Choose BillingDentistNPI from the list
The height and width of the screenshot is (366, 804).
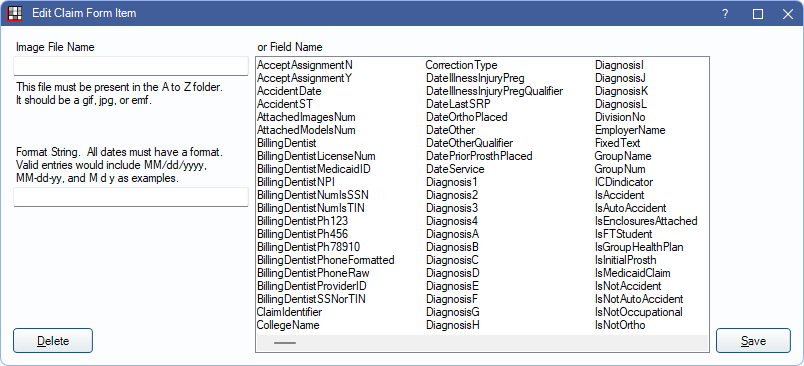click(296, 182)
